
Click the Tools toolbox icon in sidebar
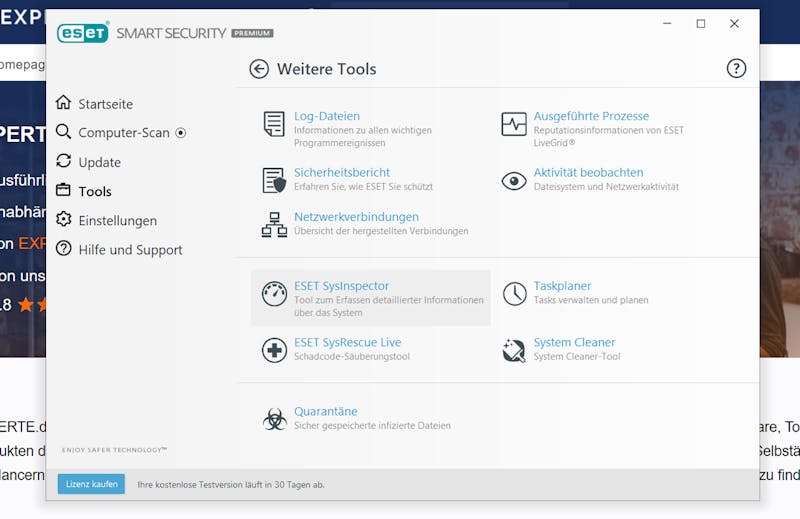tap(63, 189)
